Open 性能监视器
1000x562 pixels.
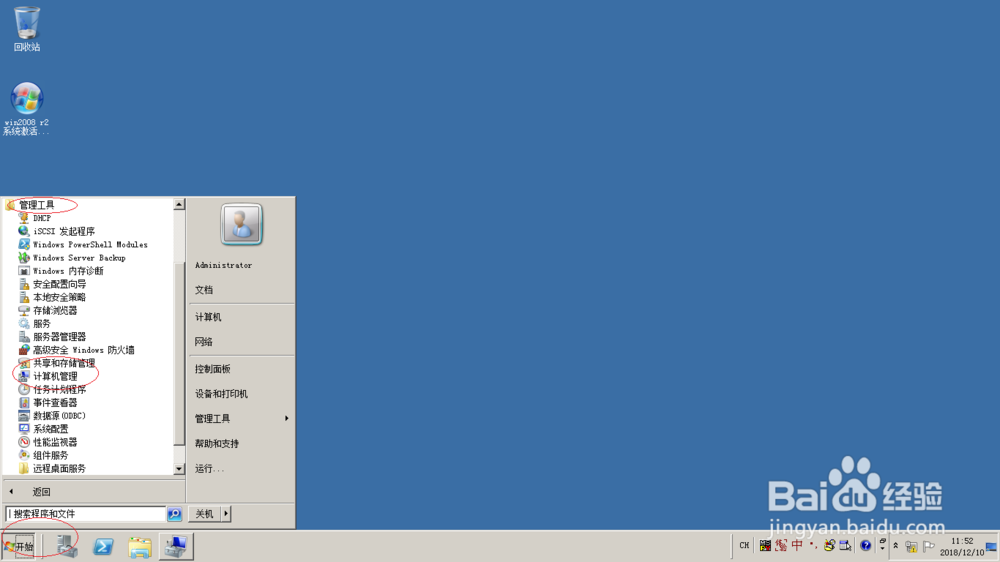pos(48,442)
